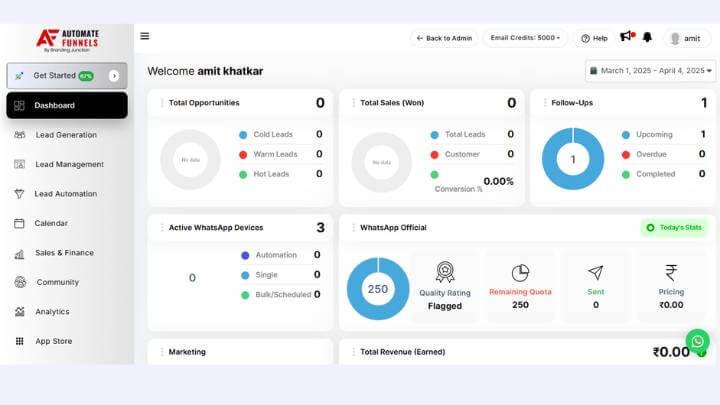Open the amit user profile menu

[687, 38]
